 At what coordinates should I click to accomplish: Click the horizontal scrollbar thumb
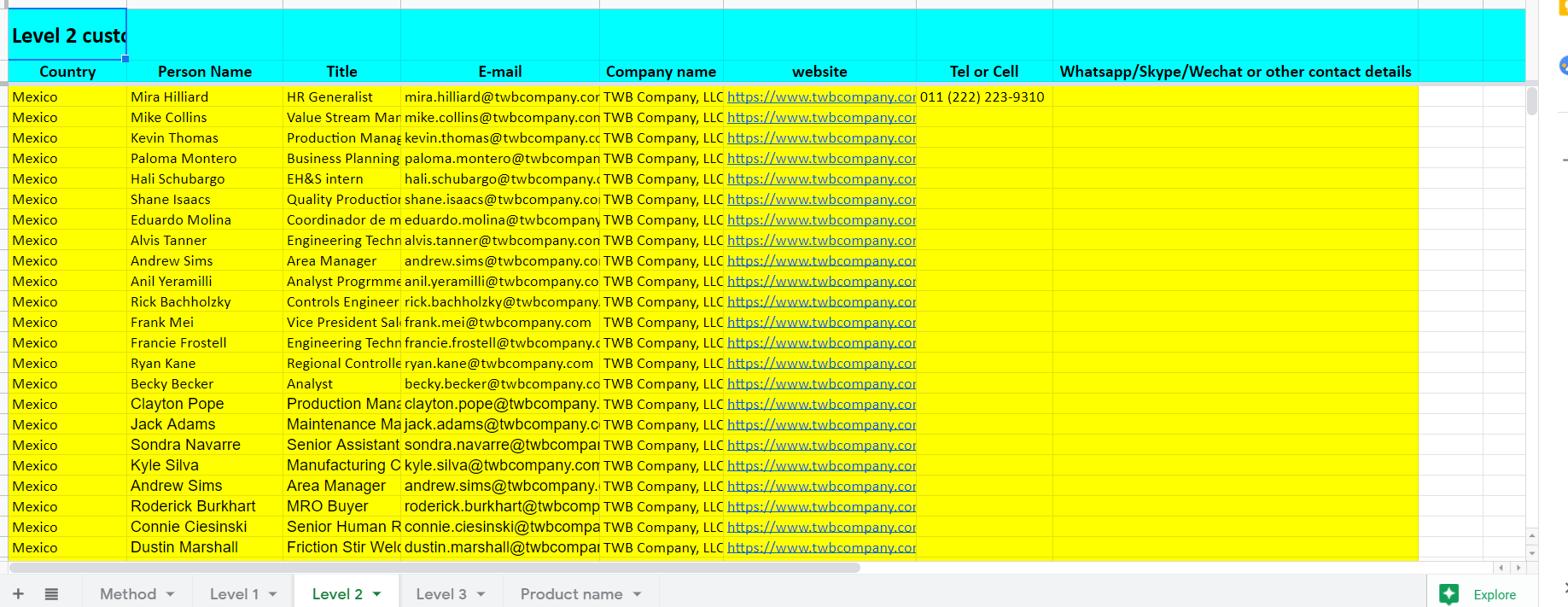[434, 568]
